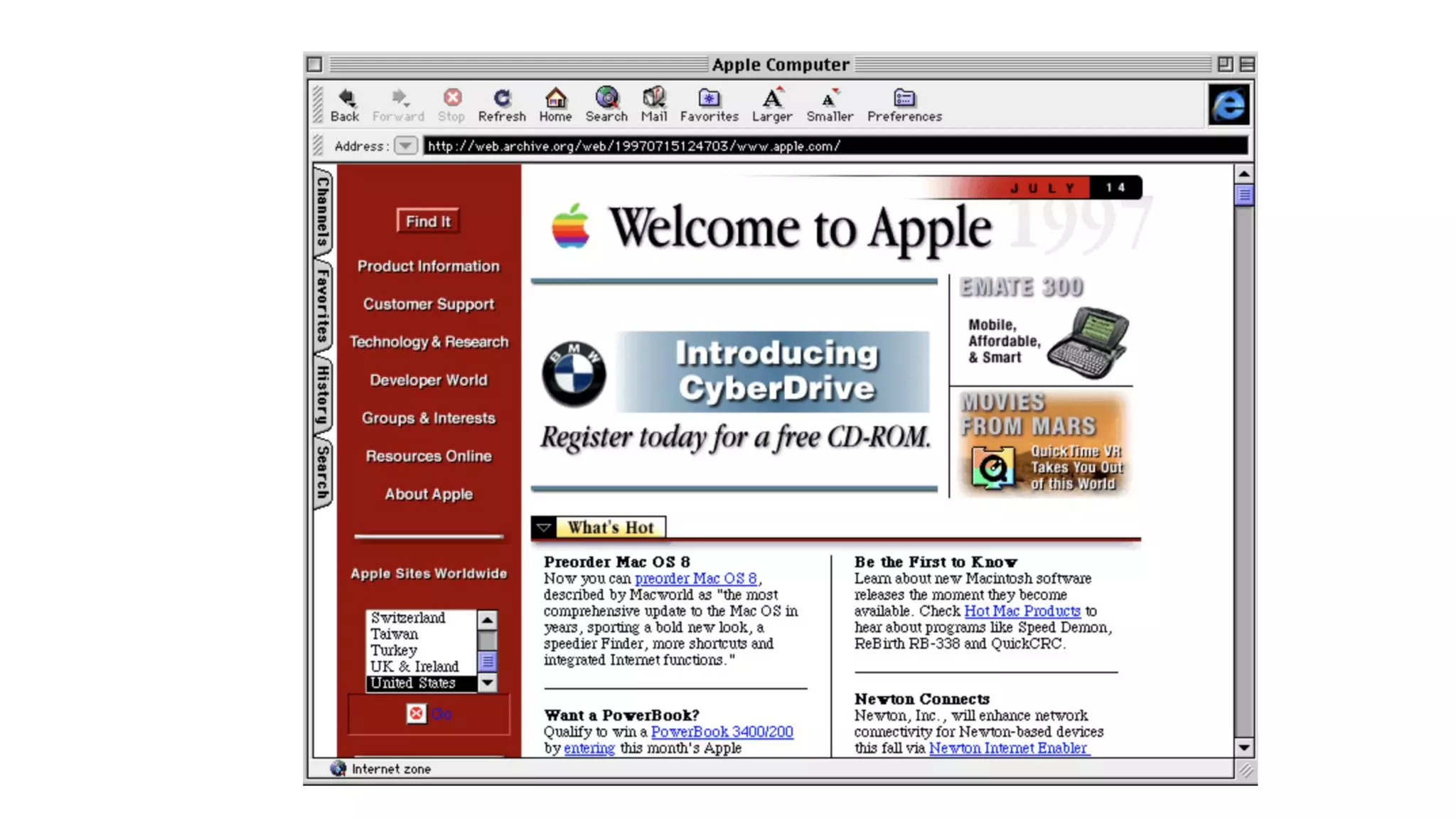Viewport: 1456px width, 819px height.
Task: Open Search from the toolbar
Action: point(606,98)
